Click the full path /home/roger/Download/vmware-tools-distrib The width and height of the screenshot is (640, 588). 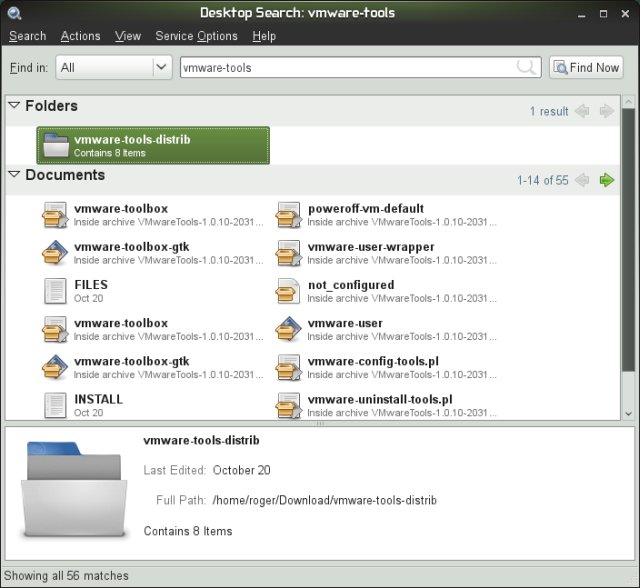point(324,500)
